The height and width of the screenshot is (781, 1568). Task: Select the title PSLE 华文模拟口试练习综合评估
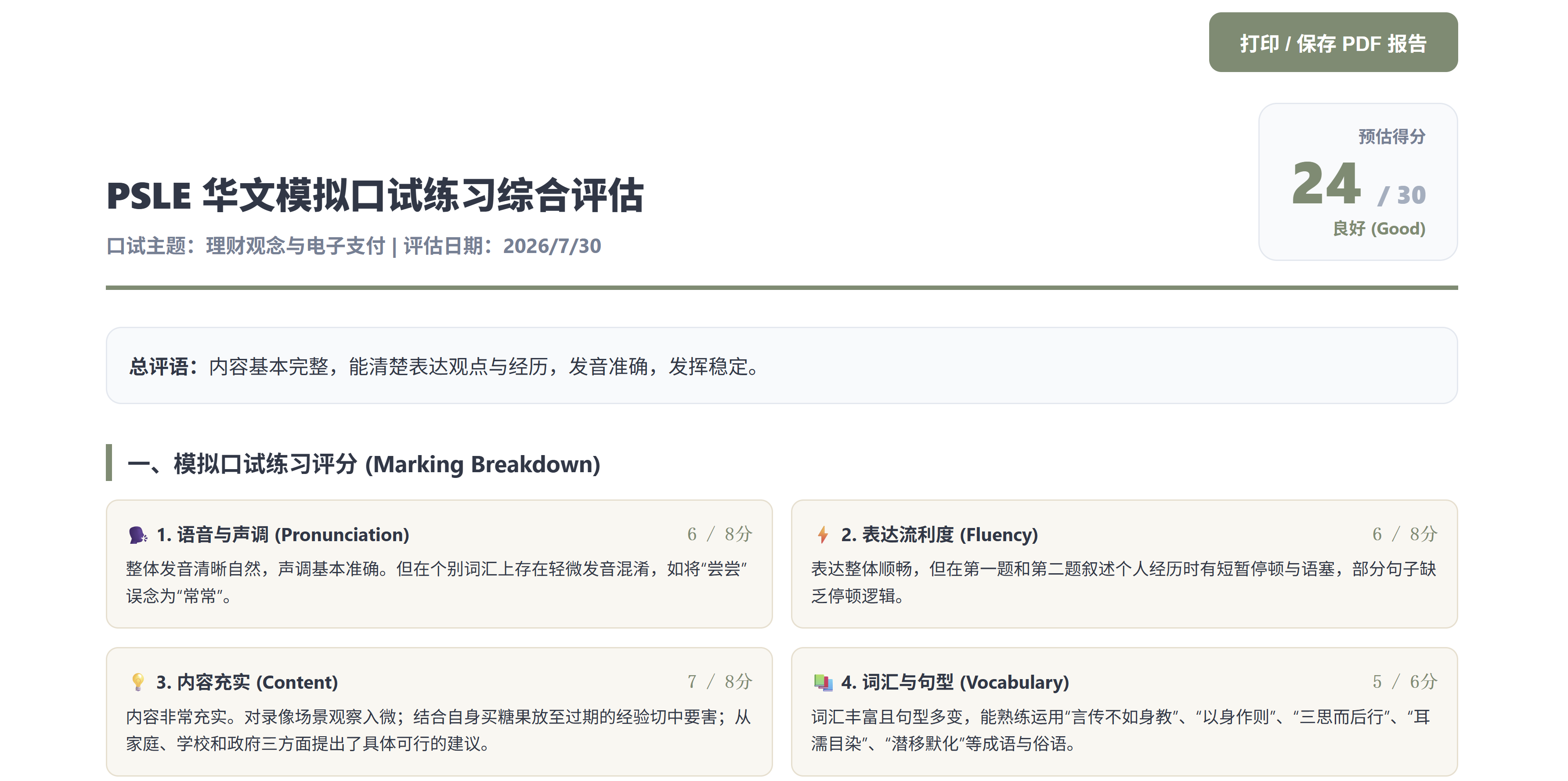(375, 195)
